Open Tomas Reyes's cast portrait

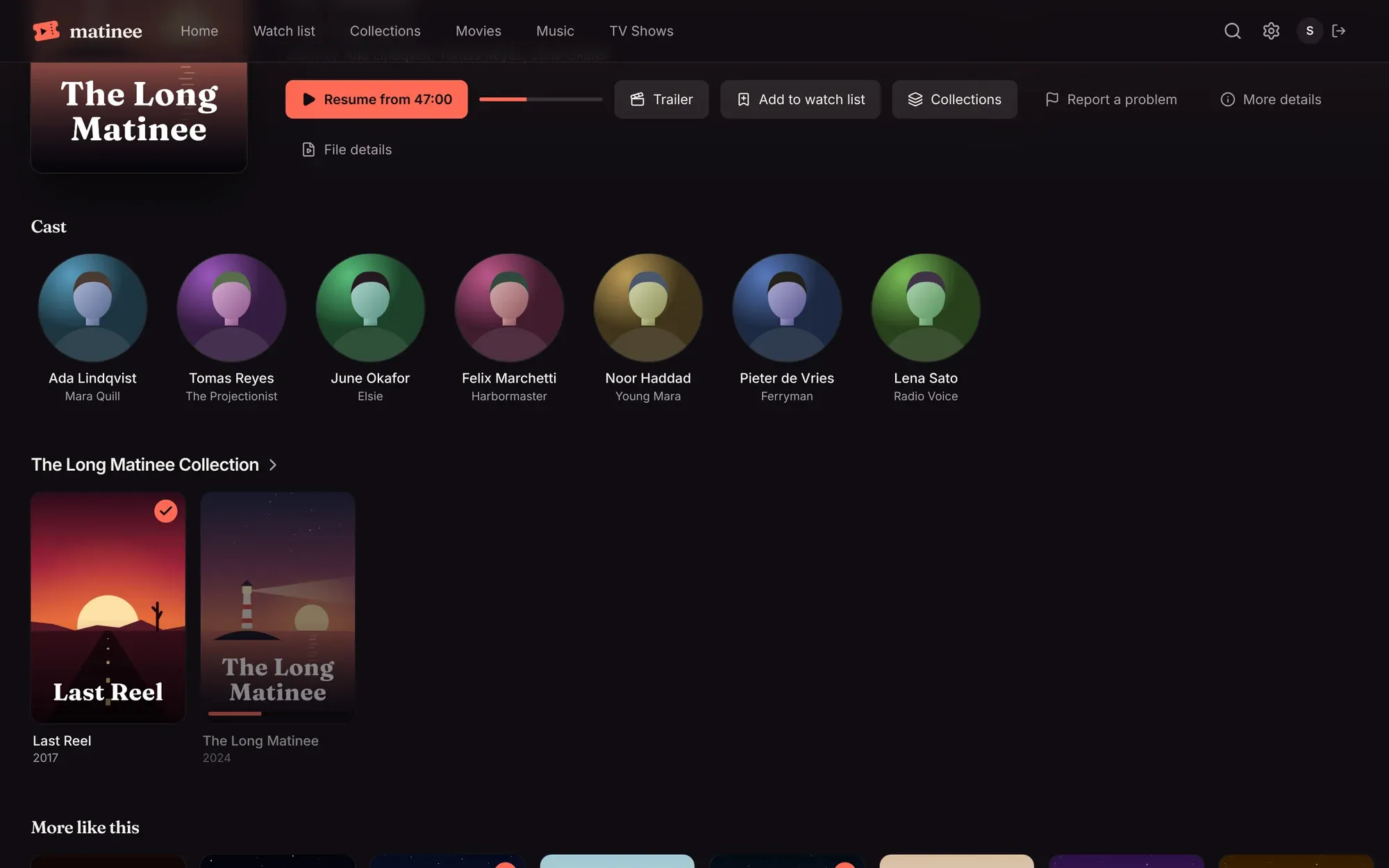click(x=231, y=308)
